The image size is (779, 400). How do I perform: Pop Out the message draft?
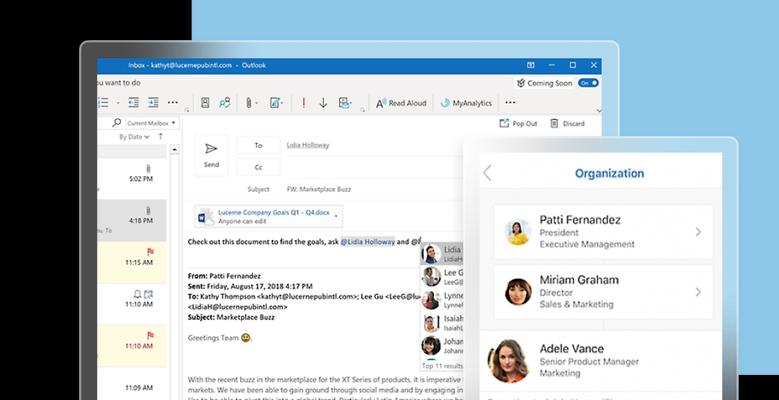518,123
